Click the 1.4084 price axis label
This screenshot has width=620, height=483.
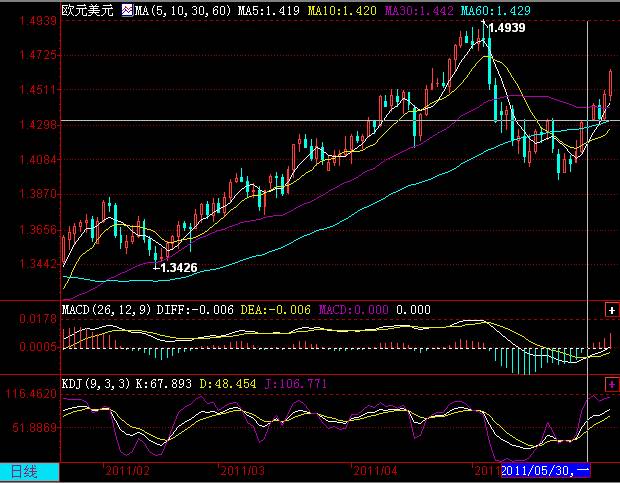(x=38, y=160)
